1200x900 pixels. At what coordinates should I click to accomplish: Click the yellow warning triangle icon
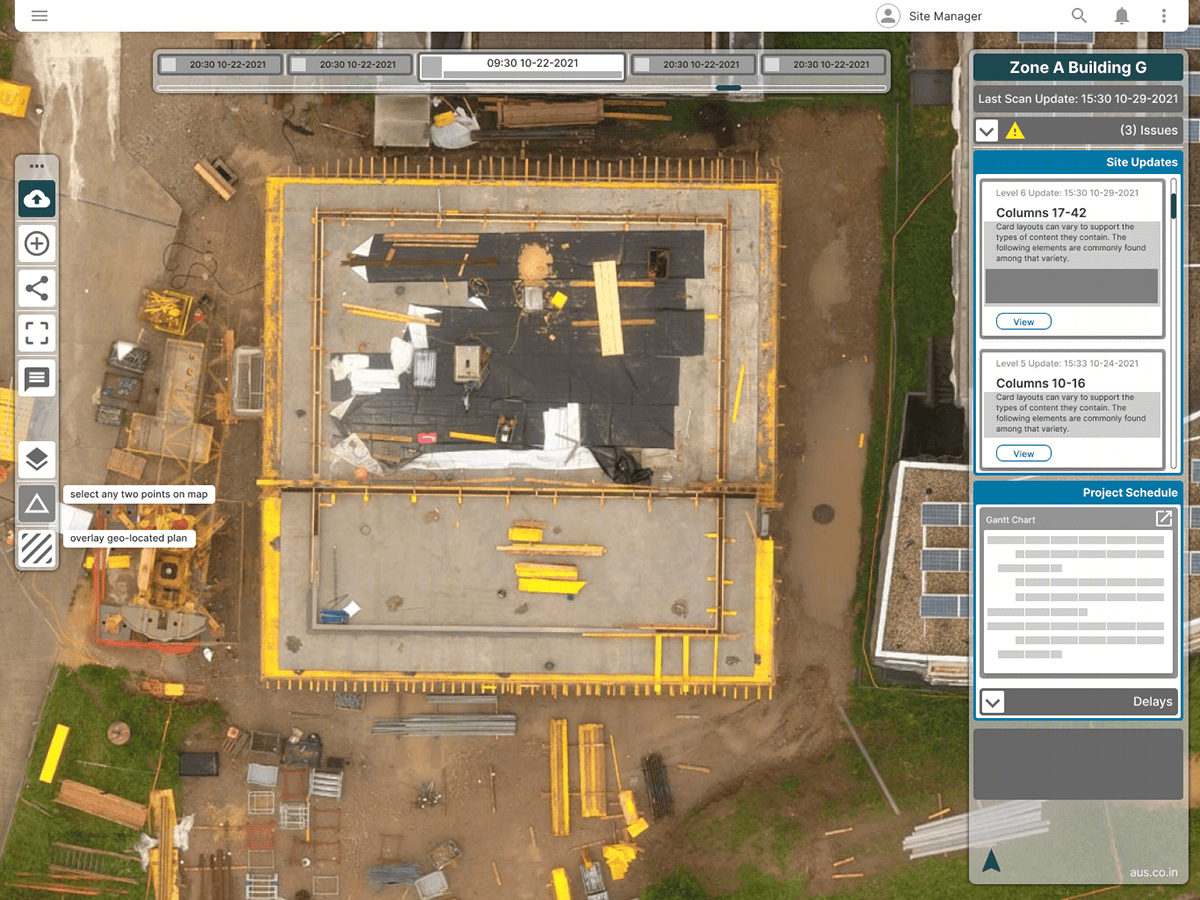pos(1015,131)
